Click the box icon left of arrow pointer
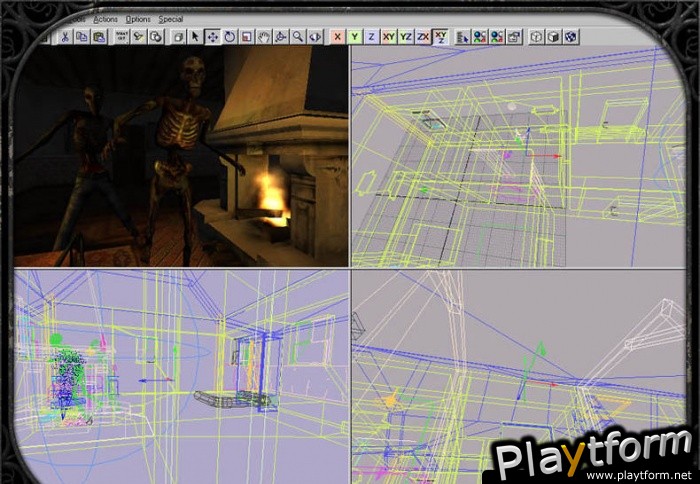This screenshot has height=484, width=700. click(178, 37)
